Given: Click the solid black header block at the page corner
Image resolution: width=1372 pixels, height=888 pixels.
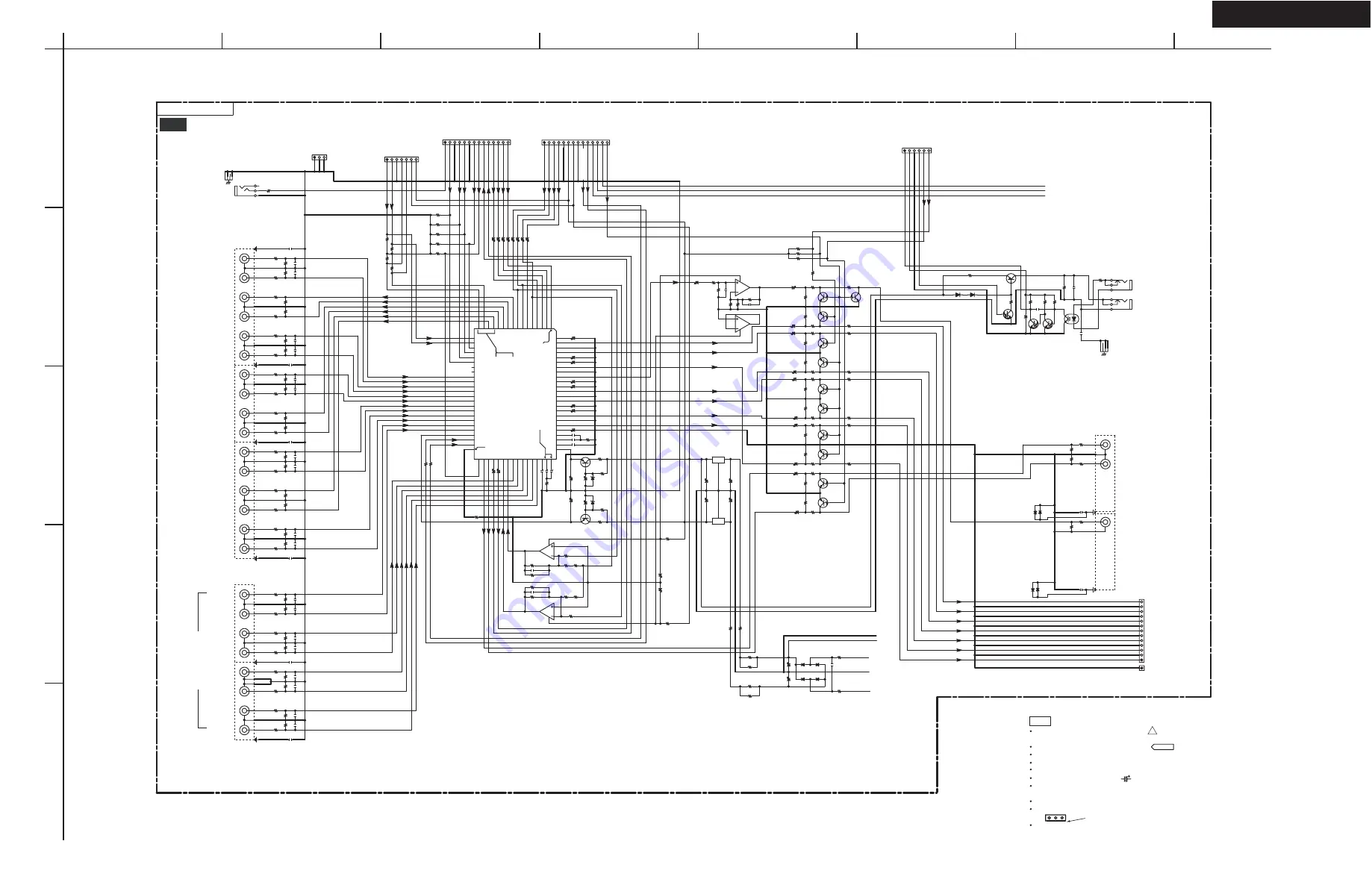Looking at the screenshot, I should point(1291,14).
